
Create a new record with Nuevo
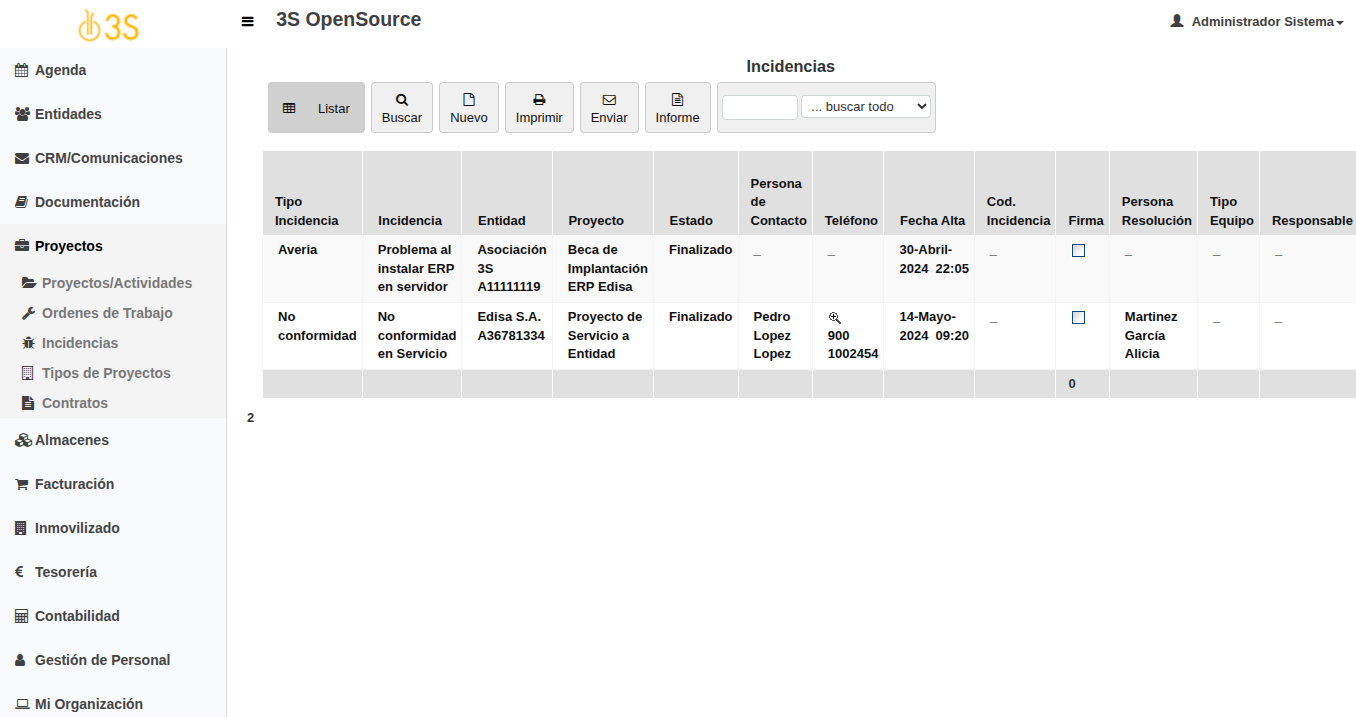(469, 108)
